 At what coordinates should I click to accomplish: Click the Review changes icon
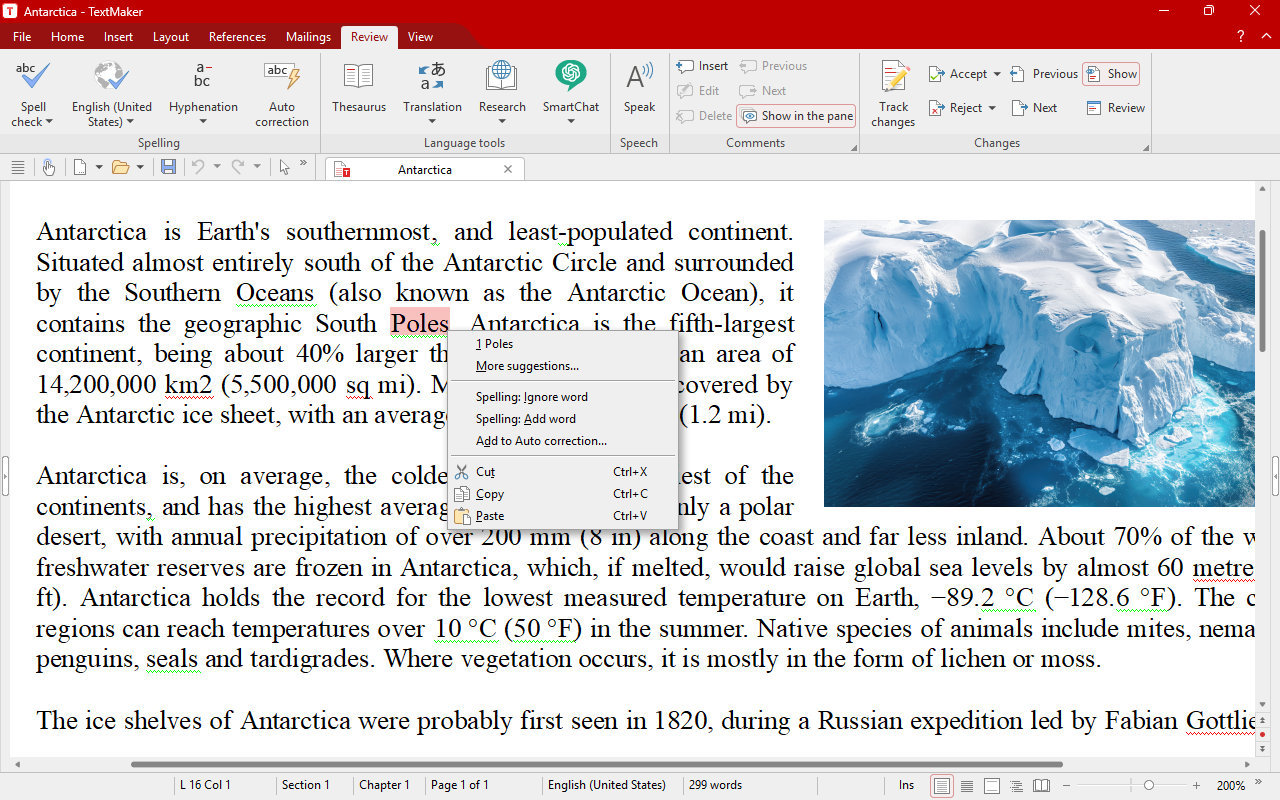click(x=1114, y=108)
